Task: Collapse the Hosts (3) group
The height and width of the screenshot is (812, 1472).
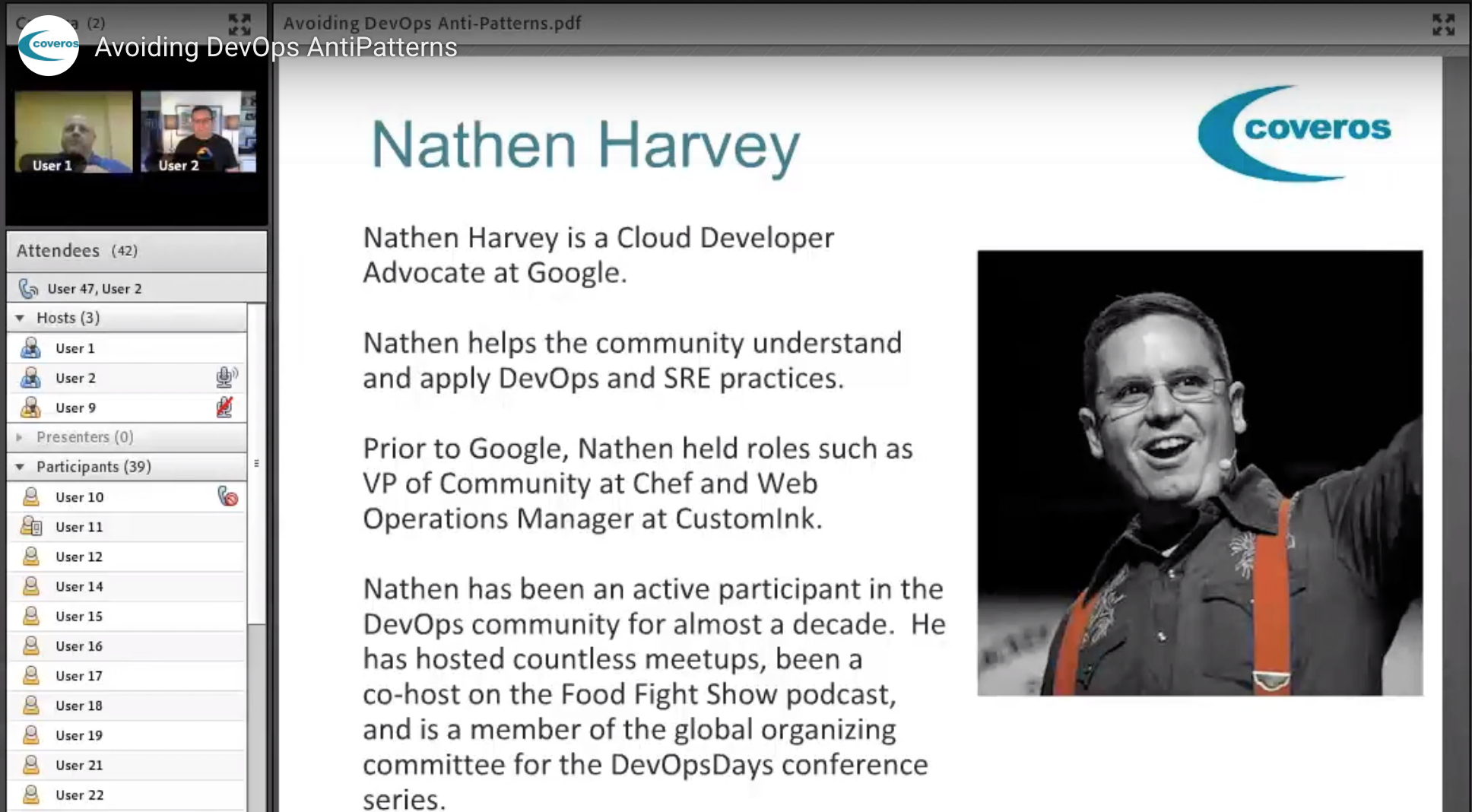Action: [x=21, y=318]
